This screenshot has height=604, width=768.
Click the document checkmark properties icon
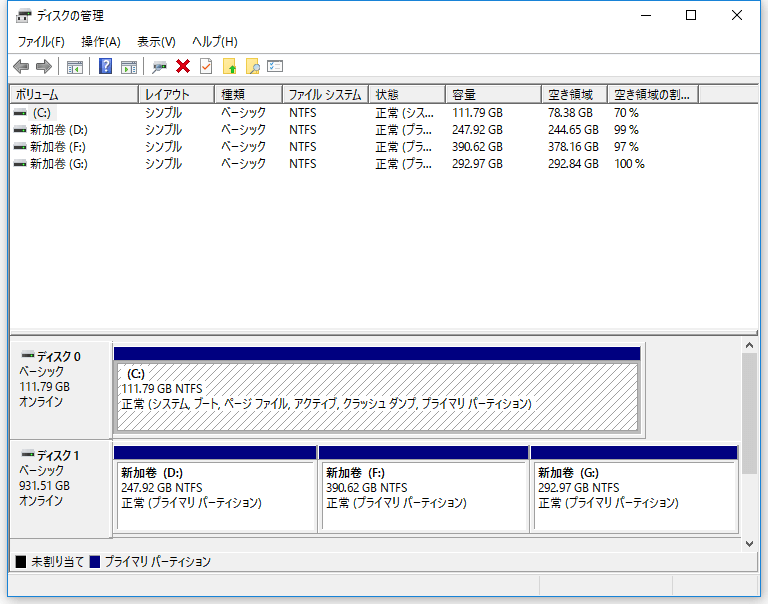(x=206, y=66)
